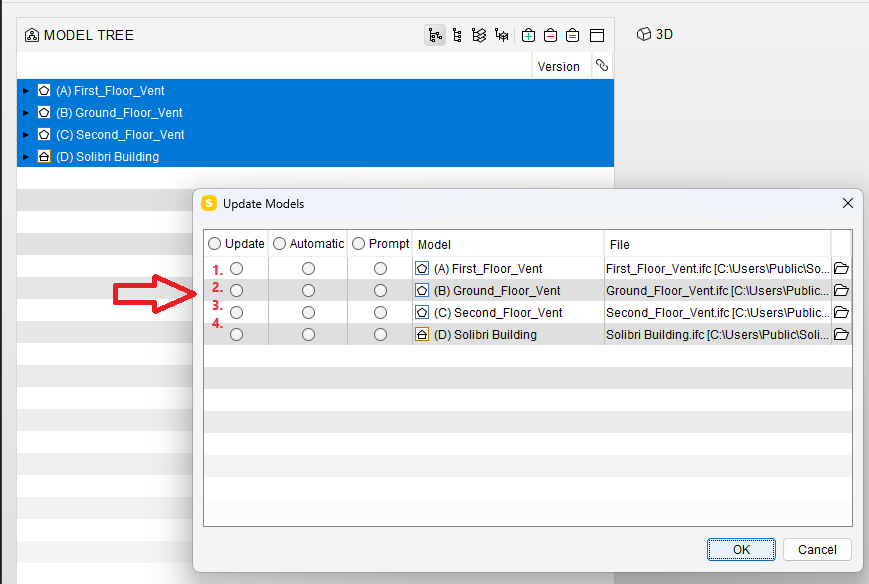869x584 pixels.
Task: Select Update radio for Ground_Floor_Vent
Action: pos(237,290)
